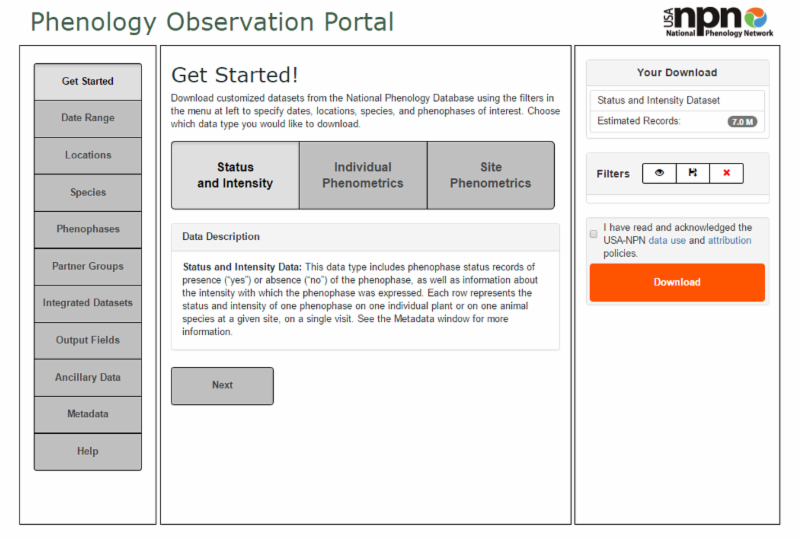Open the Date Range section
Viewport: 800px width, 541px height.
pos(88,118)
